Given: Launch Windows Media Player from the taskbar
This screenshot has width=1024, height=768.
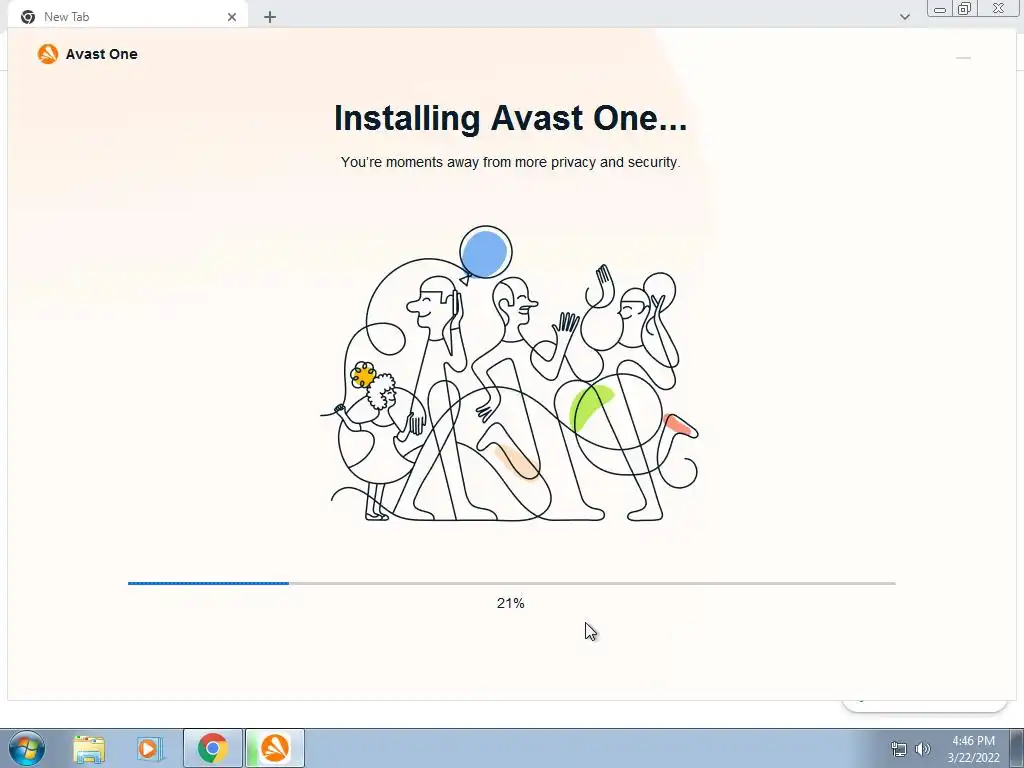Looking at the screenshot, I should pyautogui.click(x=150, y=748).
